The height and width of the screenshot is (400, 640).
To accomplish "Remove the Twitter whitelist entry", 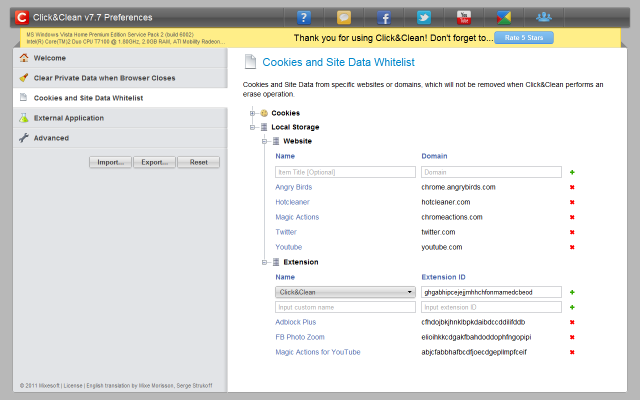I will tap(572, 232).
